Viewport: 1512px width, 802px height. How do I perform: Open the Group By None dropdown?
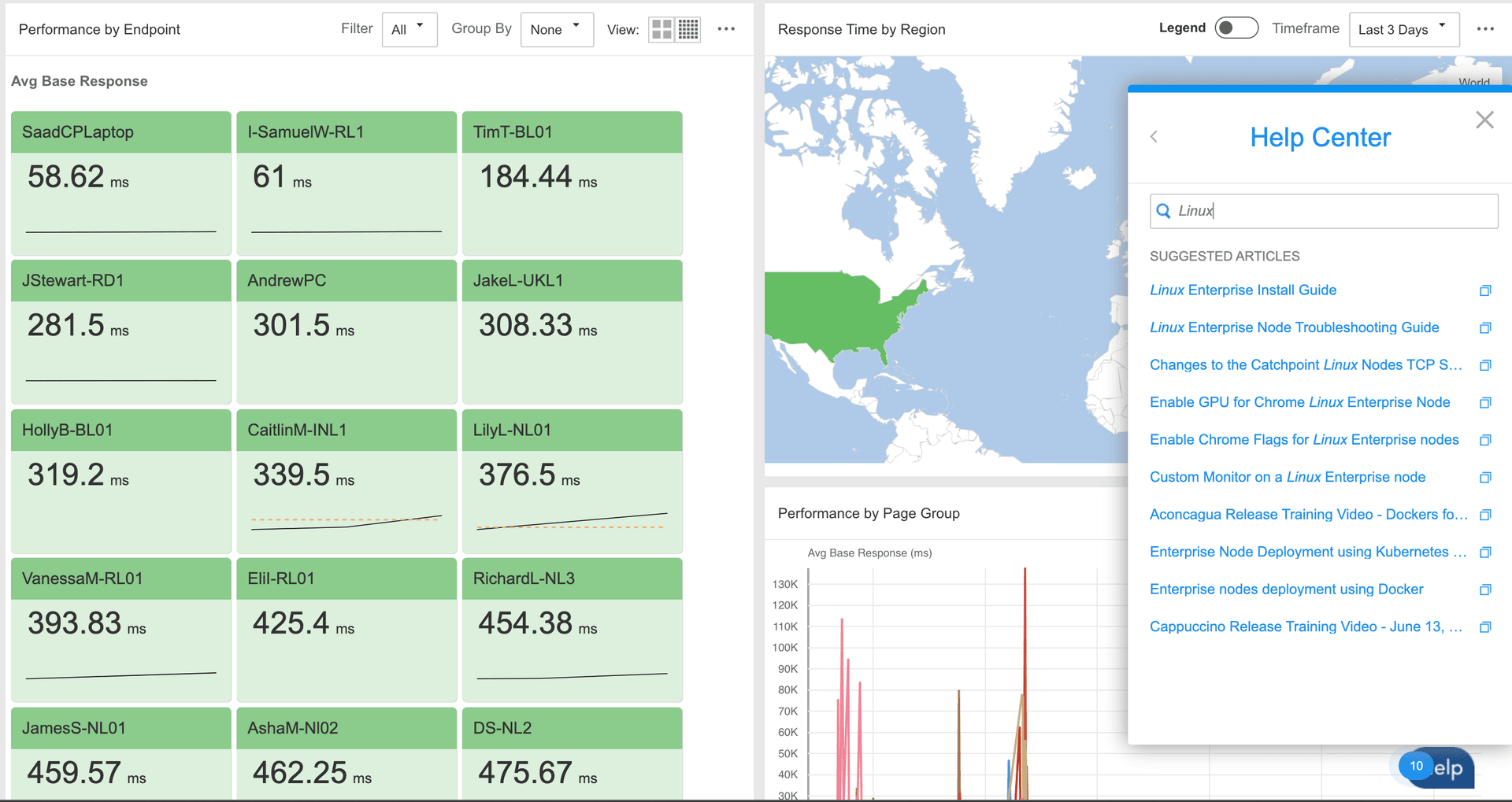[556, 30]
